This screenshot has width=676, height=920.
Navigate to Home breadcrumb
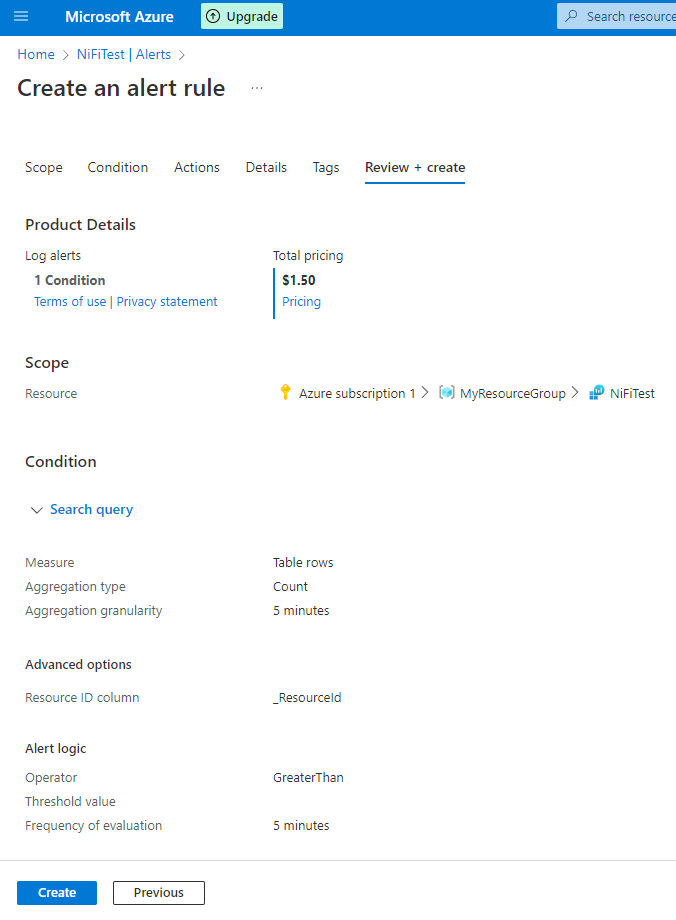point(36,54)
